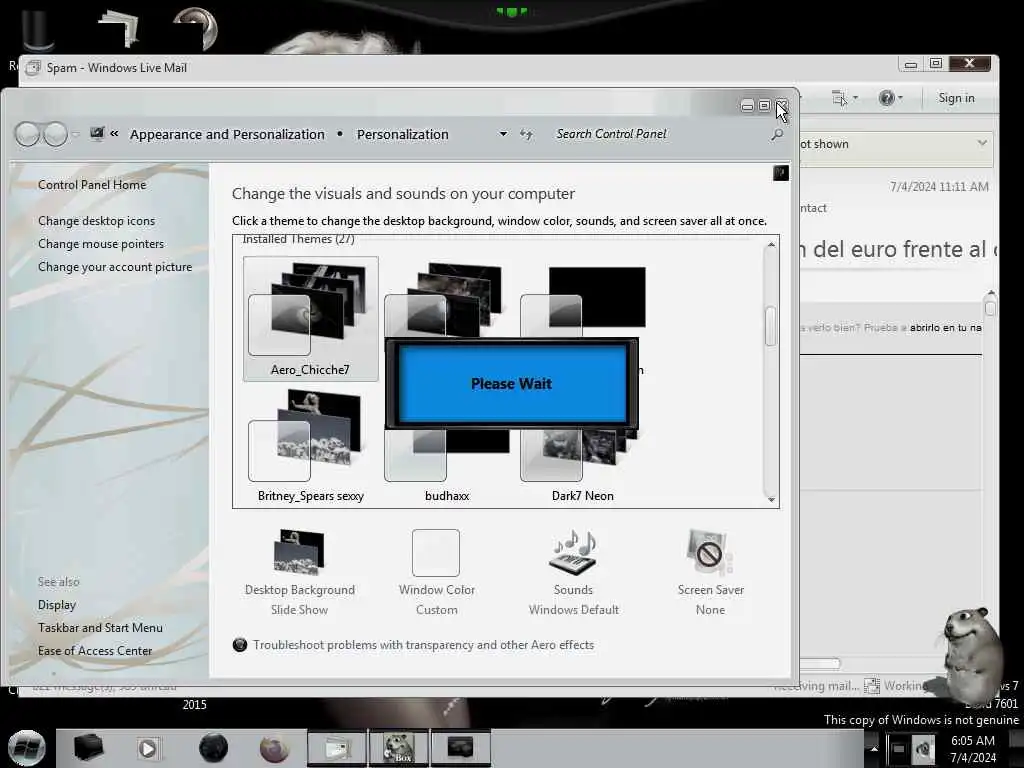The image size is (1024, 768).
Task: Select the Aero_Chicche7 theme
Action: pyautogui.click(x=310, y=319)
